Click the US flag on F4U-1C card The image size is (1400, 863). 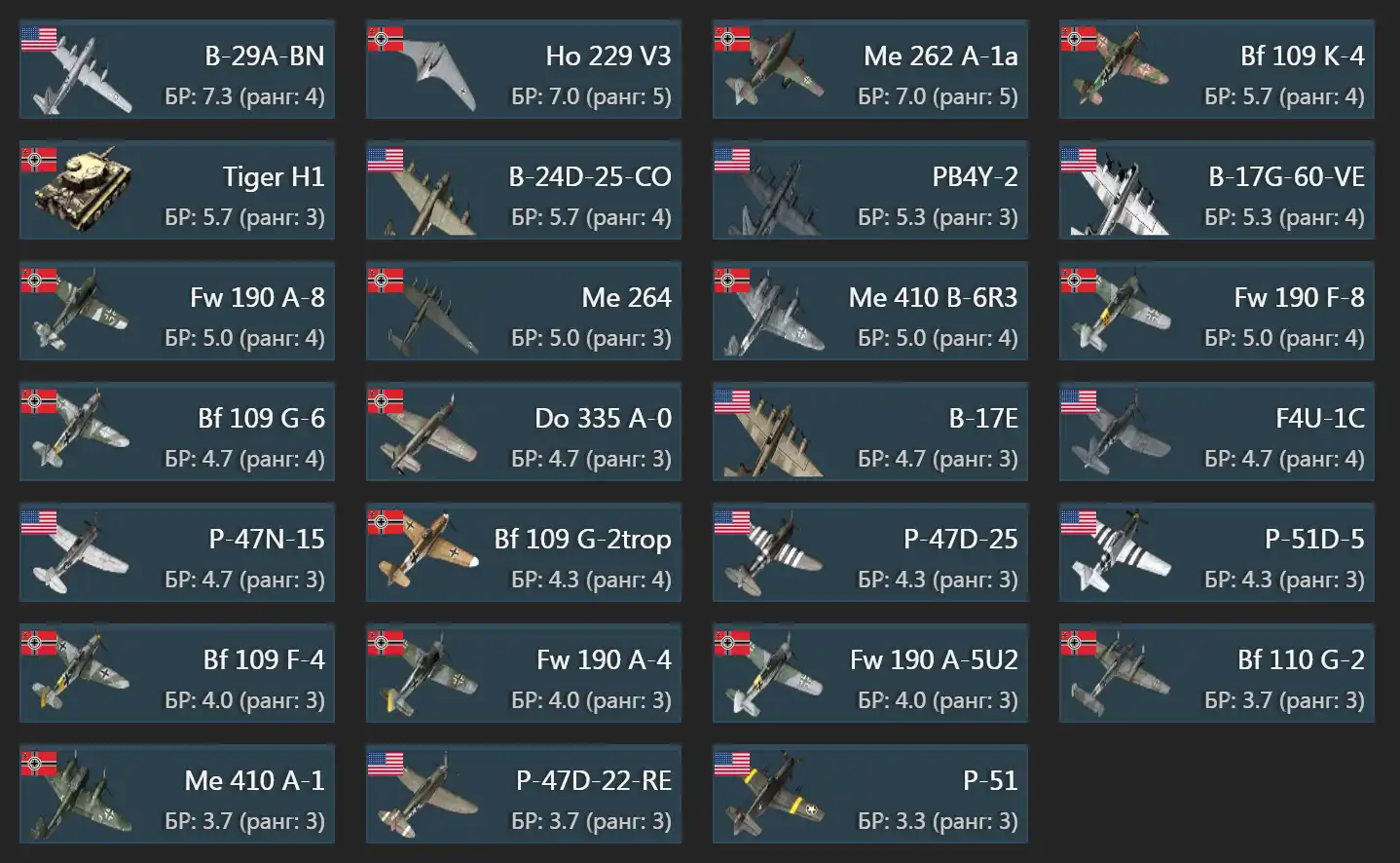pos(1079,401)
